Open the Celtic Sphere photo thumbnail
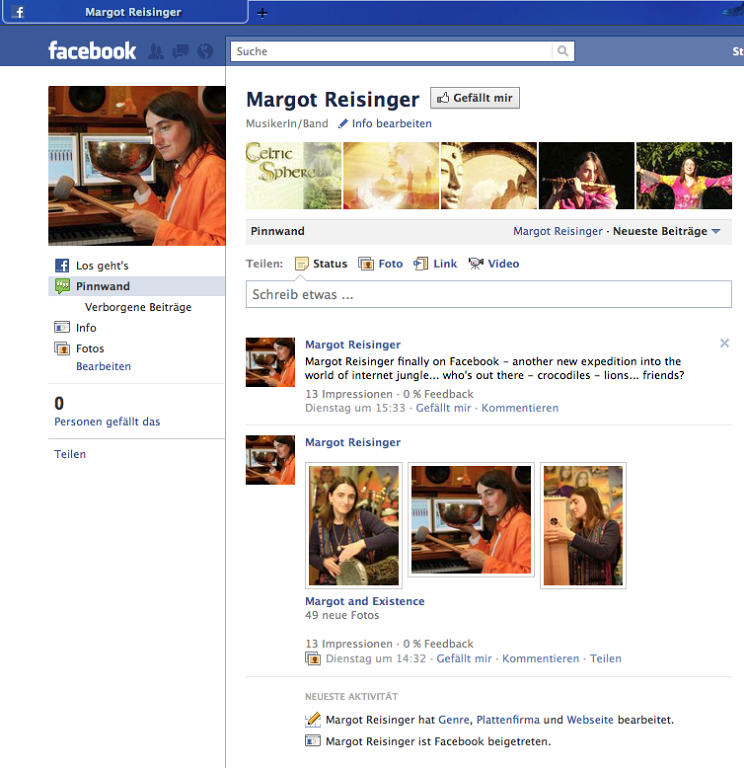Screen dimensions: 744x768 click(x=293, y=175)
